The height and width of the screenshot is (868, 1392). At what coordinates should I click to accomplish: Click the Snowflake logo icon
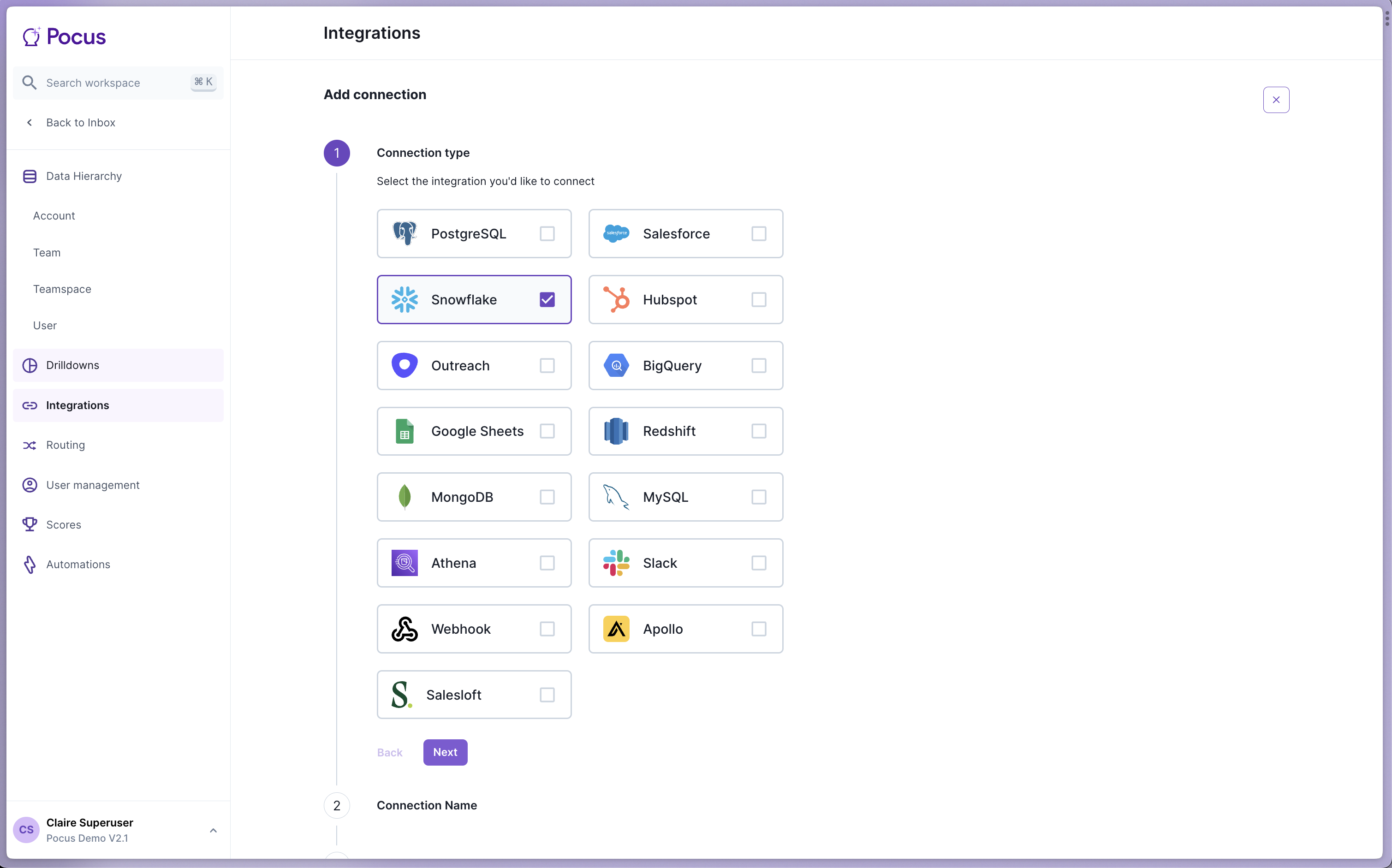(x=404, y=300)
